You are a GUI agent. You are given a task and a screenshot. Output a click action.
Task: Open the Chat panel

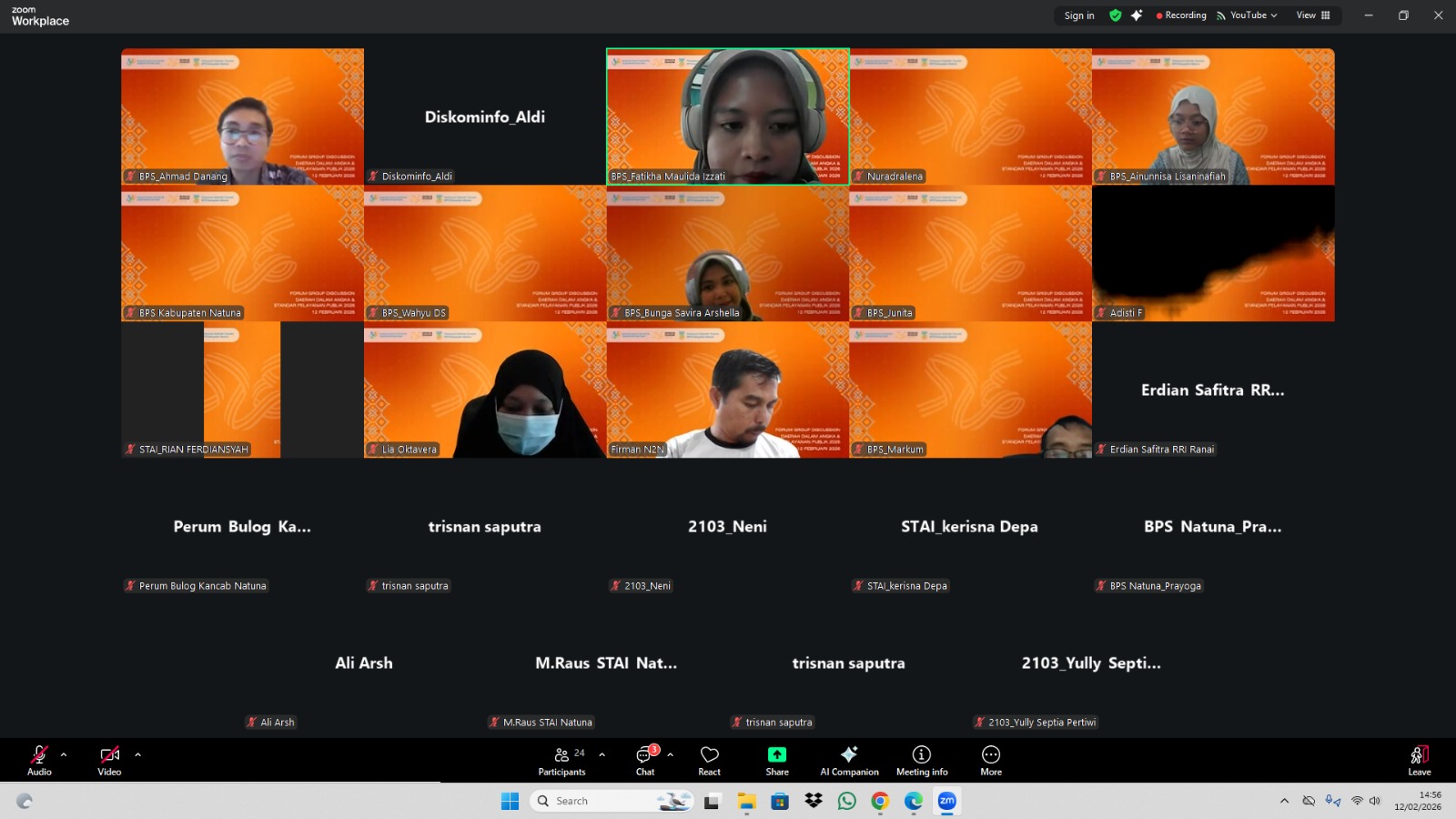tap(645, 760)
